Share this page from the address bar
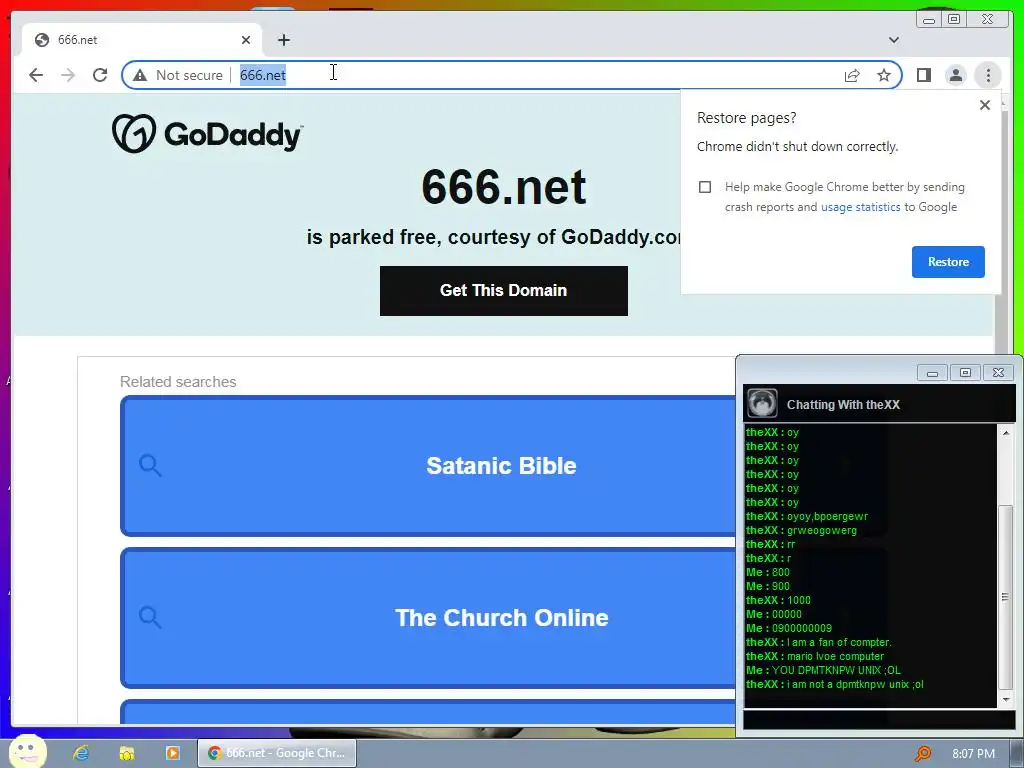This screenshot has height=768, width=1024. (852, 75)
